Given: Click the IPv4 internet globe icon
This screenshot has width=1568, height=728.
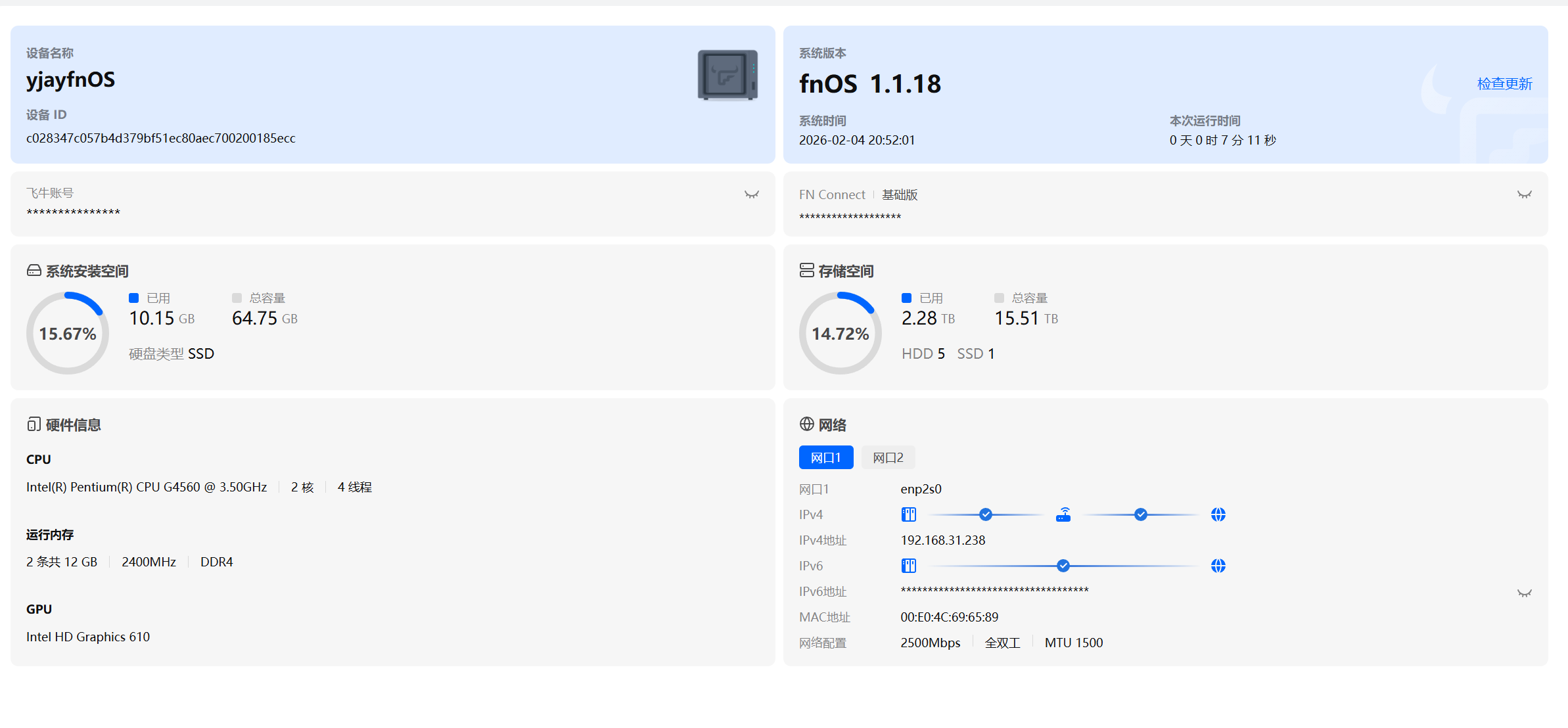Looking at the screenshot, I should (x=1218, y=514).
